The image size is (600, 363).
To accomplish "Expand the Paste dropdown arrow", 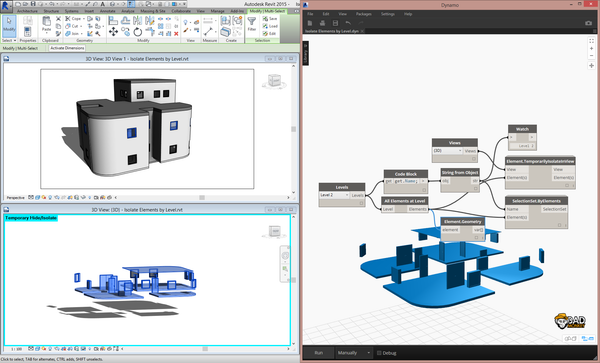I will pos(46,32).
